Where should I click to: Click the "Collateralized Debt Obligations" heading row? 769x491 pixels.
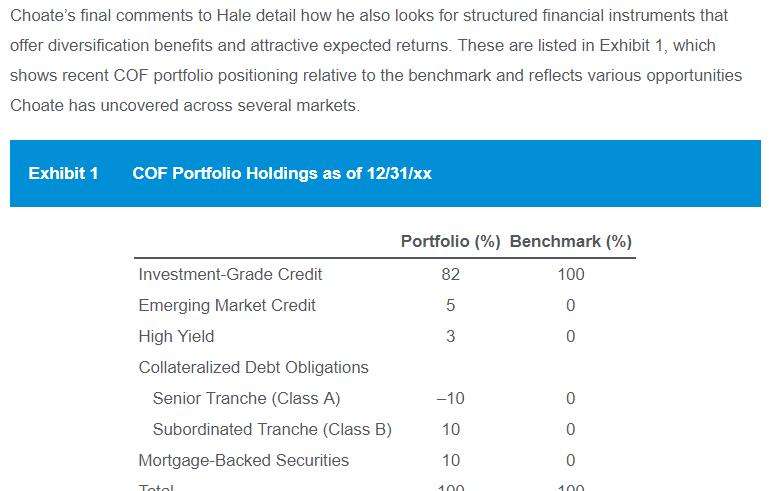pyautogui.click(x=253, y=367)
